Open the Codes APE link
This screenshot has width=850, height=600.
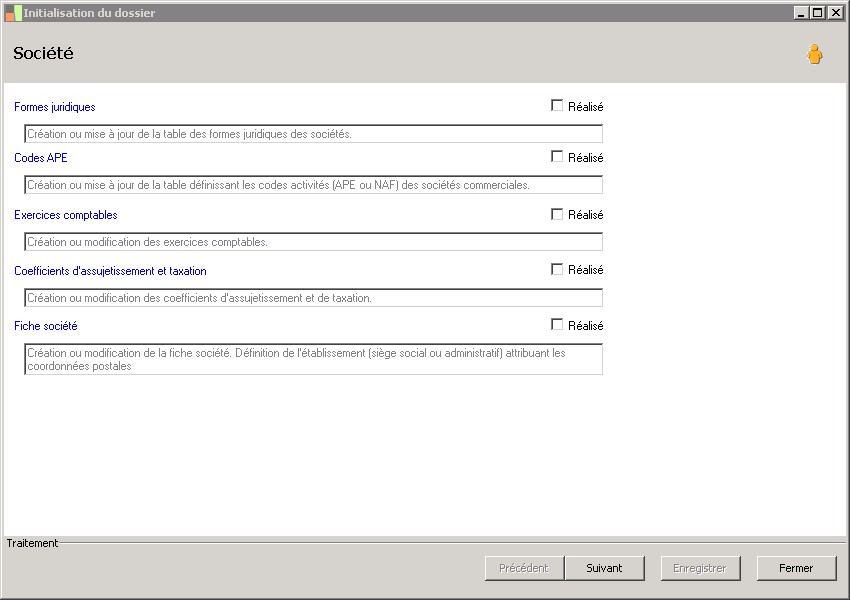[41, 158]
